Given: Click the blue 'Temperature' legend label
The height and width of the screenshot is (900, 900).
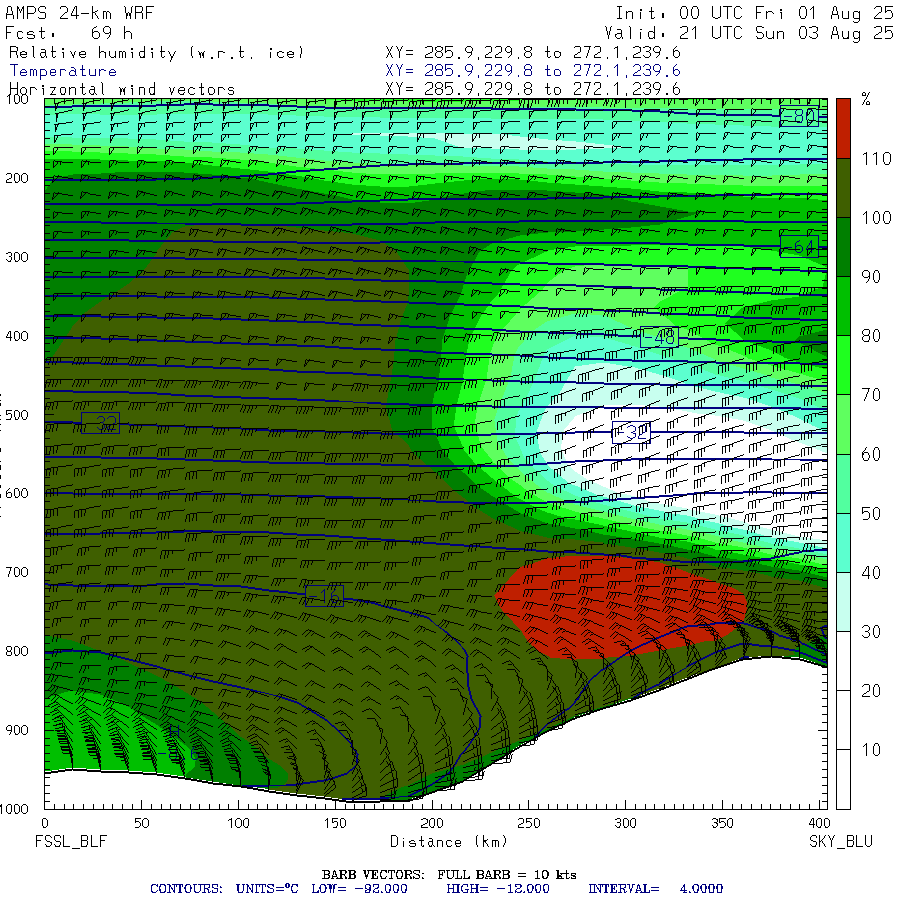Looking at the screenshot, I should [63, 71].
